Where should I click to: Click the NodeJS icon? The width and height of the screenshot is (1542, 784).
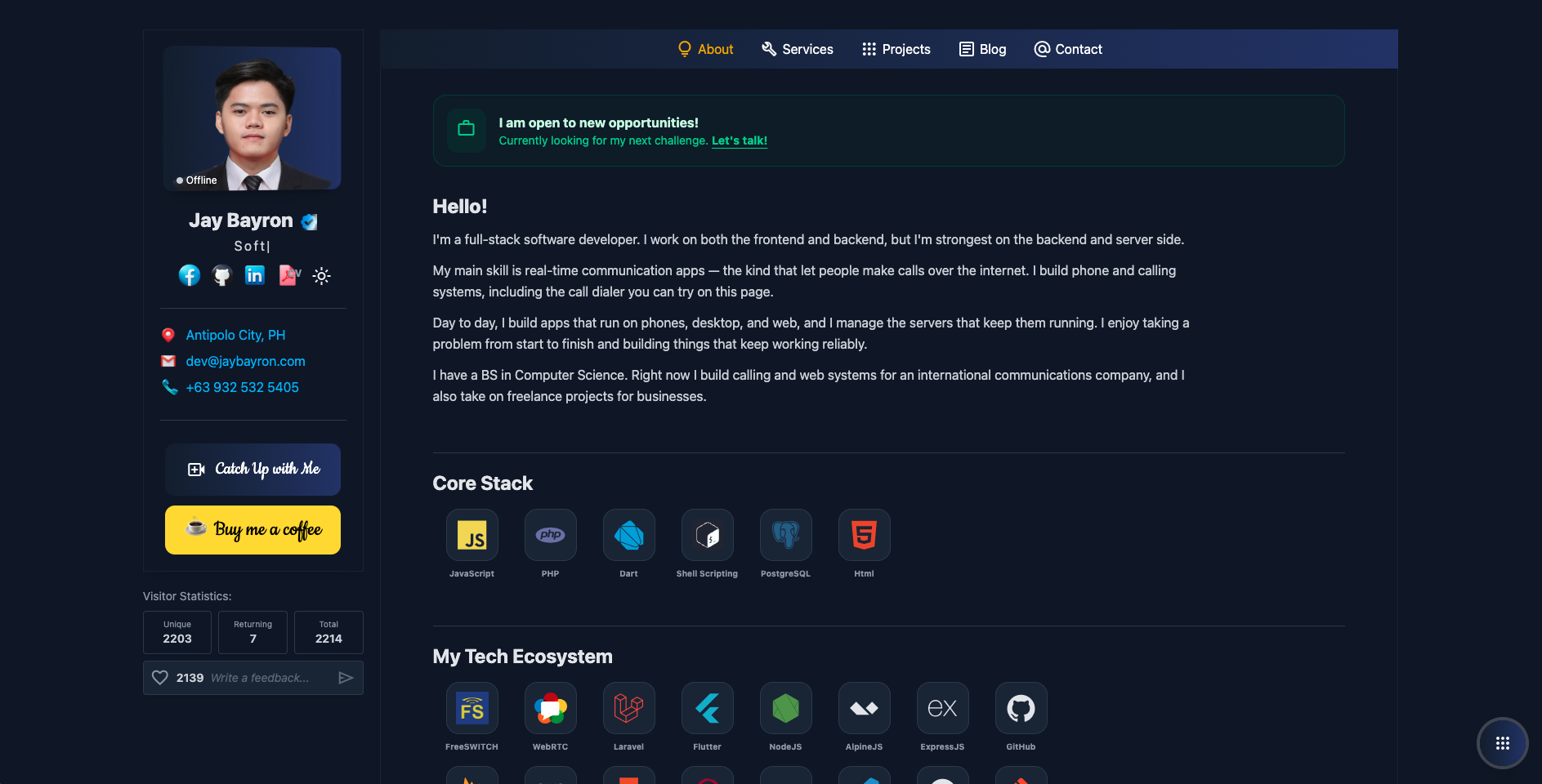click(x=785, y=708)
